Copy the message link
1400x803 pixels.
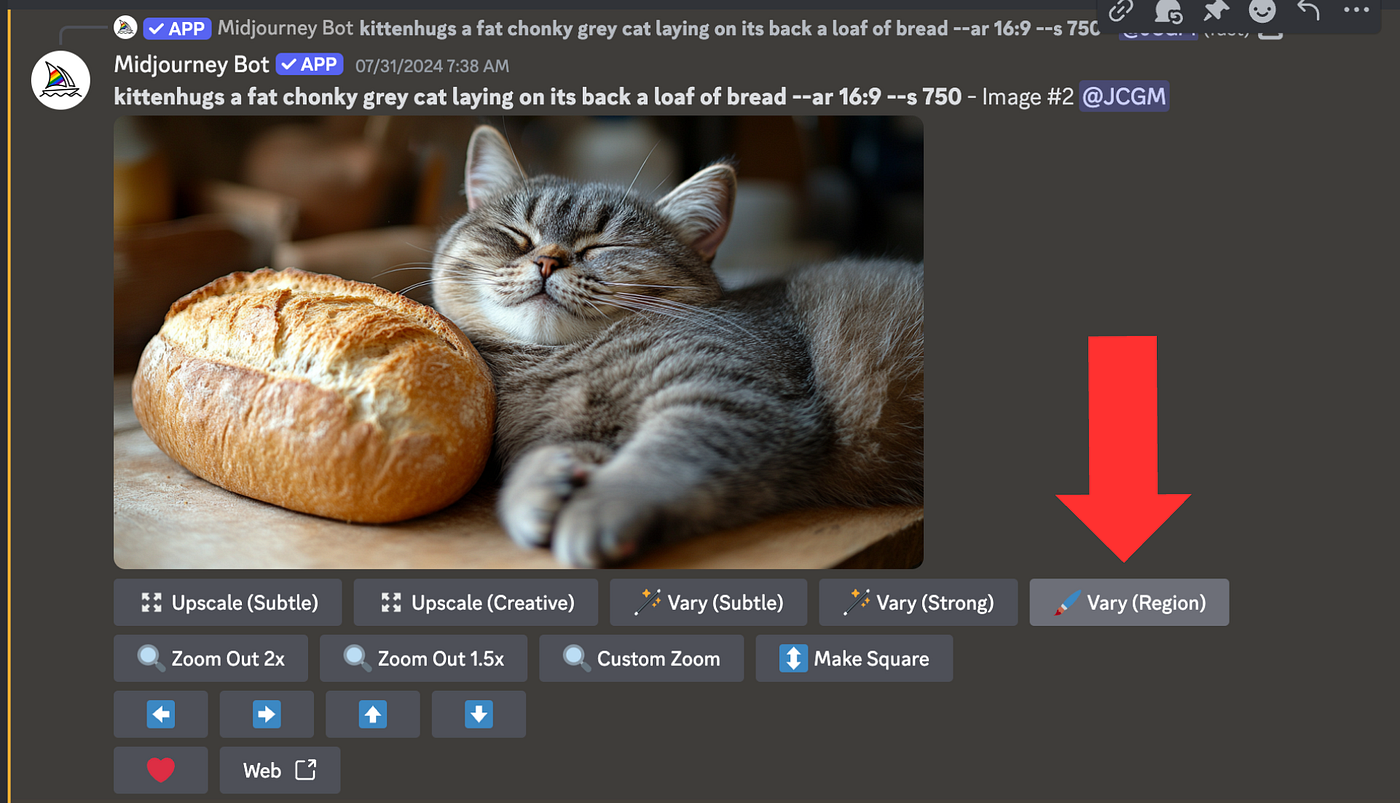tap(1120, 14)
